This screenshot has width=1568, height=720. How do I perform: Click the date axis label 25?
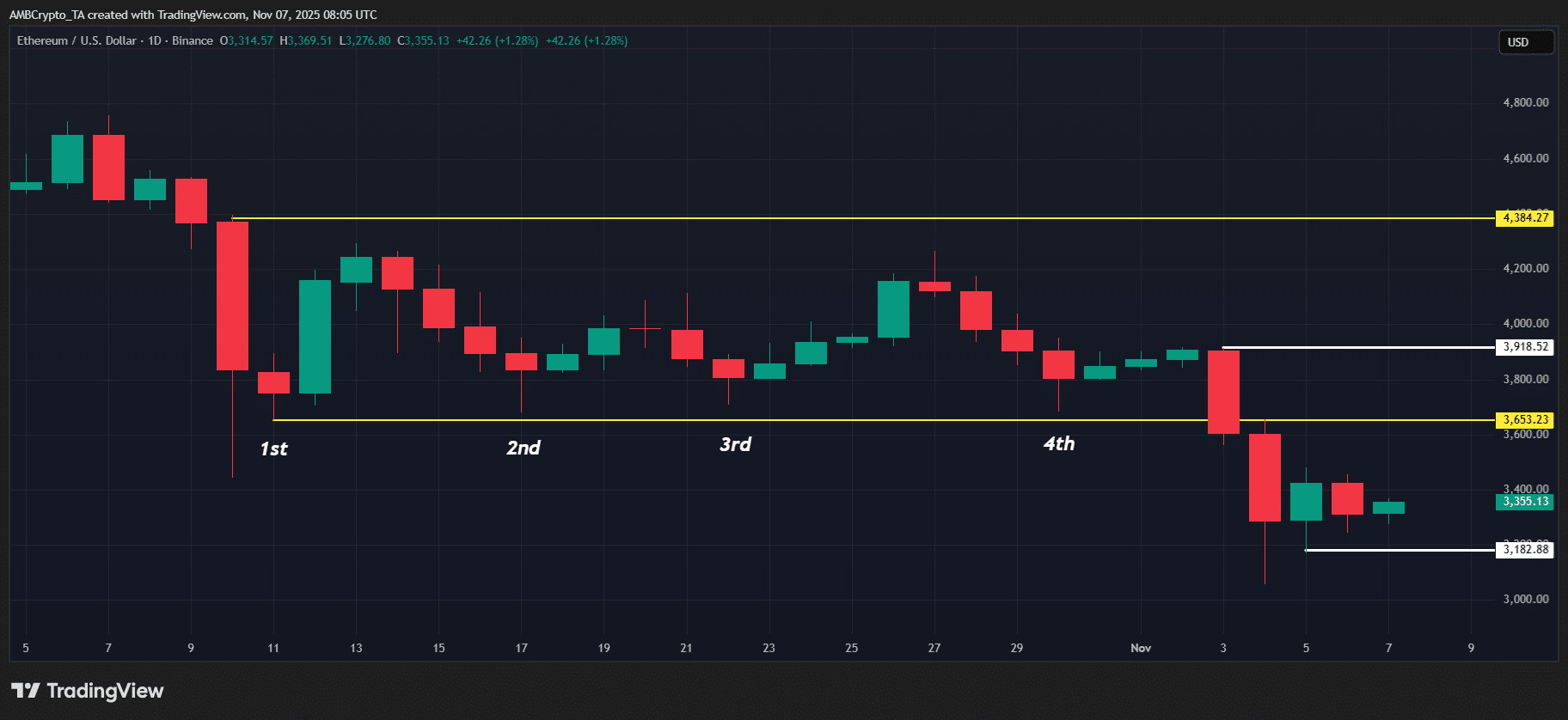coord(851,648)
